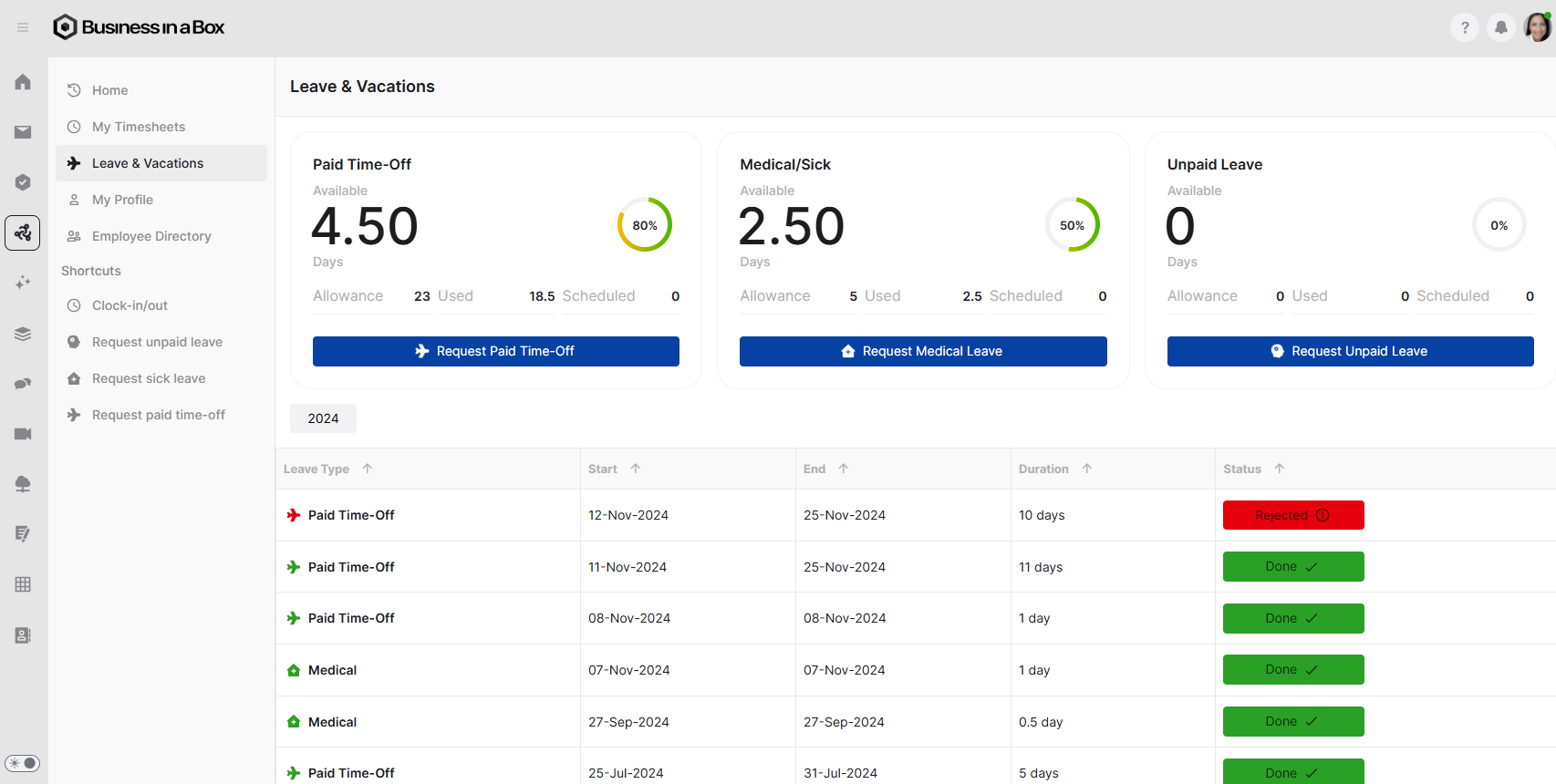Screen dimensions: 1556x784
Task: Click Done status for 08-Nov-2024 leave
Action: pyautogui.click(x=1293, y=618)
